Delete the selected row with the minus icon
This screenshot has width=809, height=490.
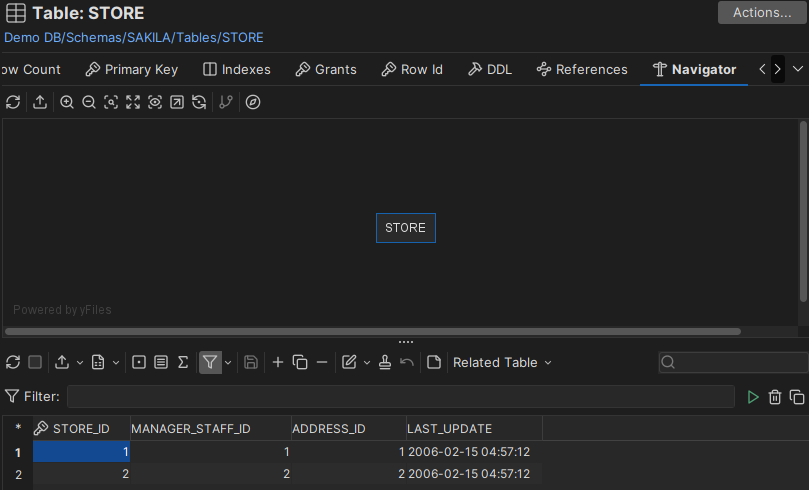(x=322, y=363)
